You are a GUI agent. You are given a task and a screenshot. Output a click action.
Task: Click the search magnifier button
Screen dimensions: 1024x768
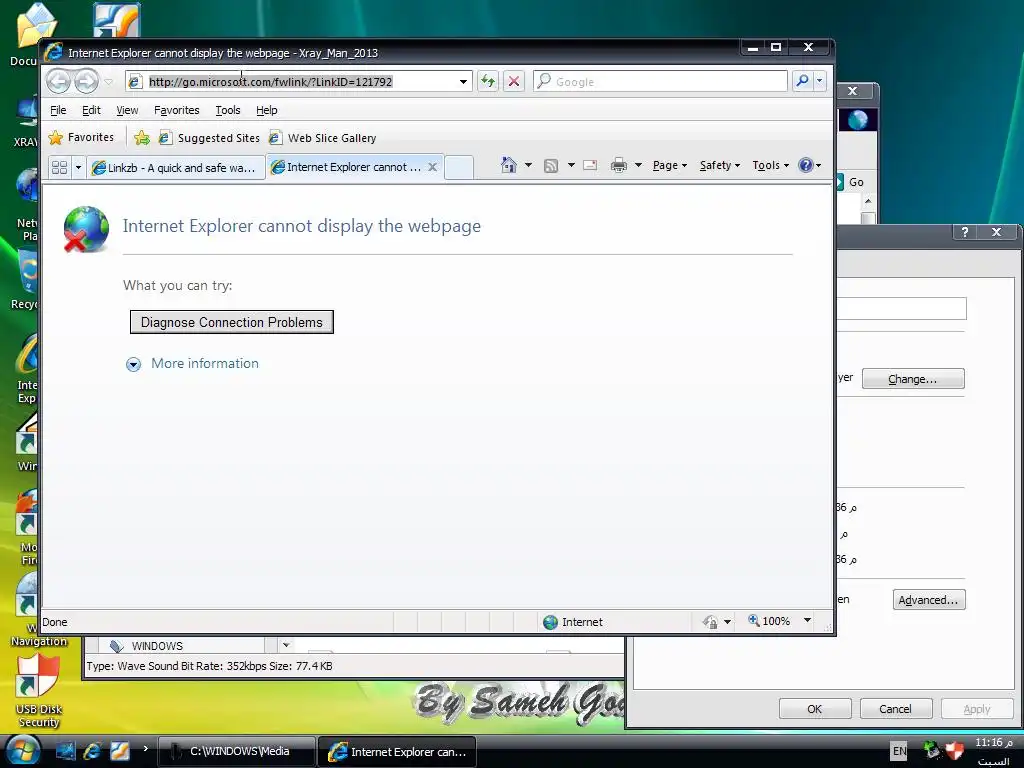802,81
